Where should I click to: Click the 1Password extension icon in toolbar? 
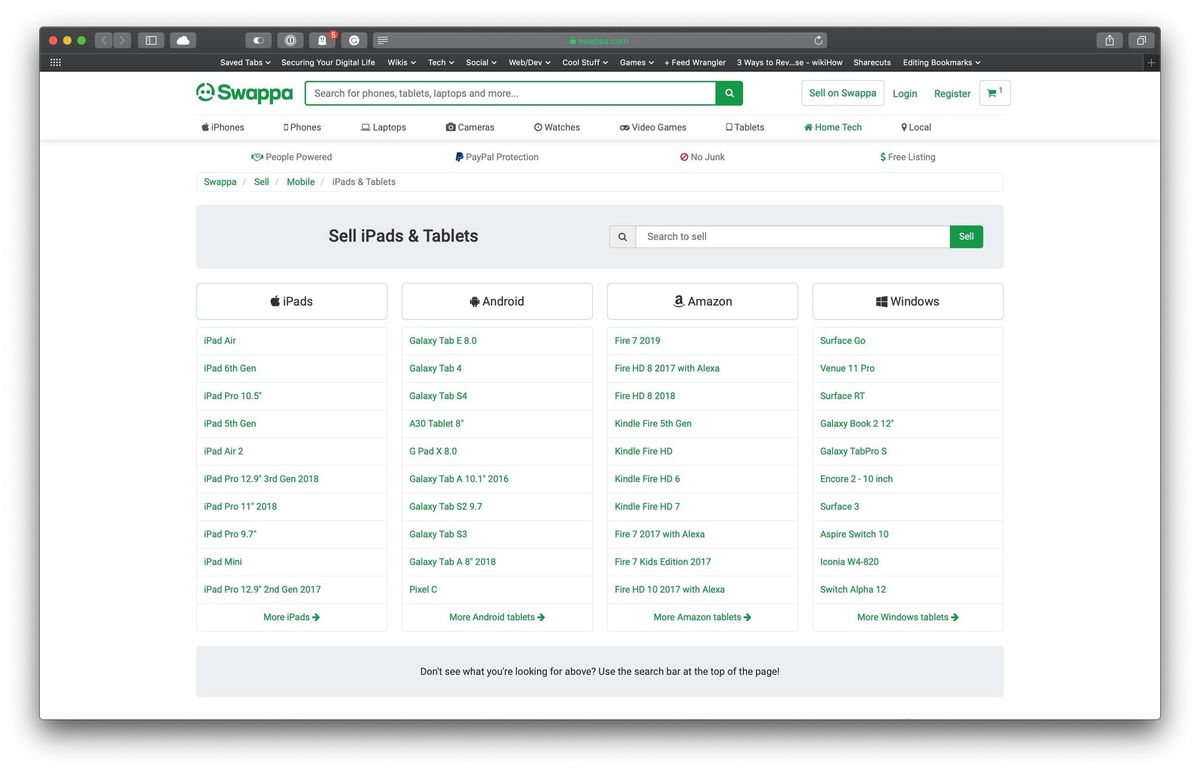290,40
